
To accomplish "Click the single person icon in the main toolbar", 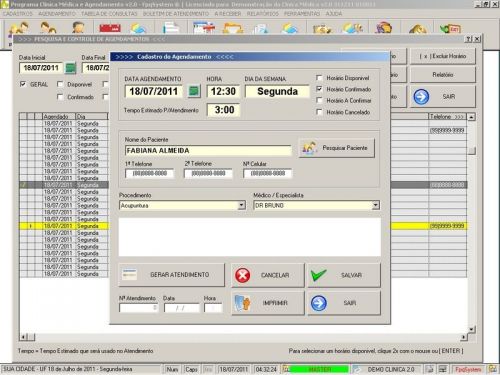I will 78,28.
